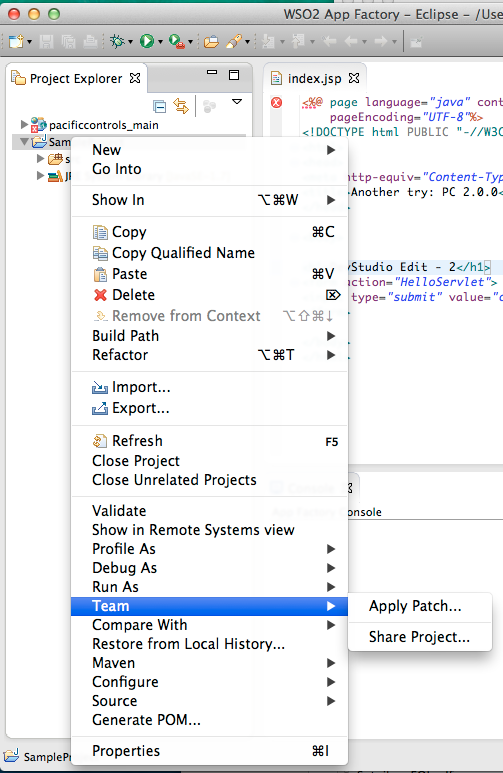Choose Refresh from context menu
The height and width of the screenshot is (773, 503).
pyautogui.click(x=209, y=441)
